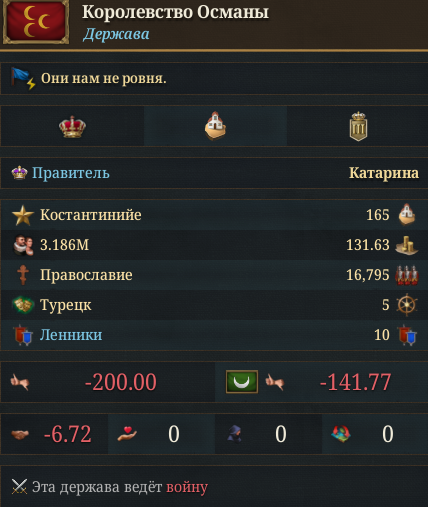Screen dimensions: 428x507
Task: Click the gold star capital icon
Action: [x=23, y=215]
